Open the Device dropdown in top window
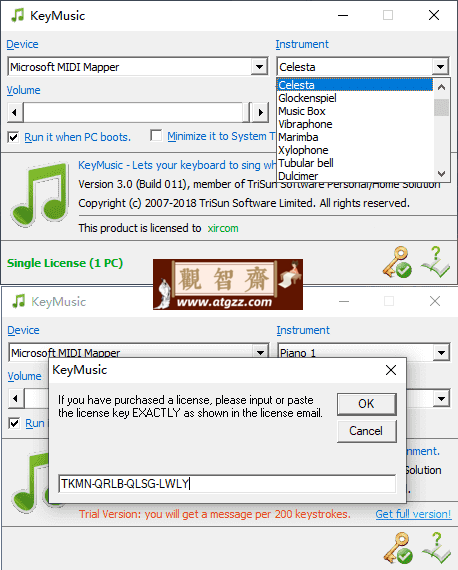Image resolution: width=458 pixels, height=570 pixels. click(x=259, y=67)
